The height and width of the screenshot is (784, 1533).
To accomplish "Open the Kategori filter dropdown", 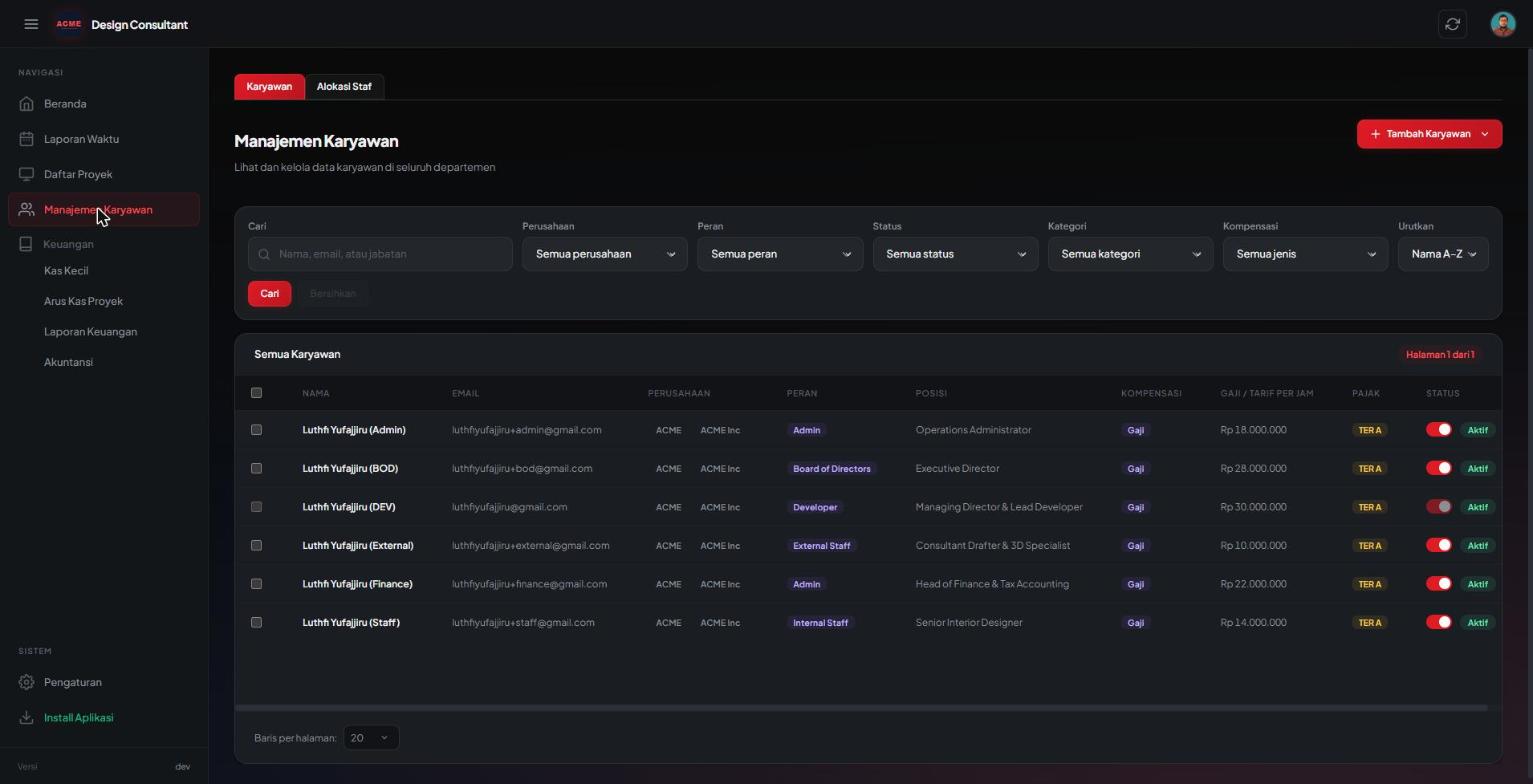I will (x=1130, y=254).
